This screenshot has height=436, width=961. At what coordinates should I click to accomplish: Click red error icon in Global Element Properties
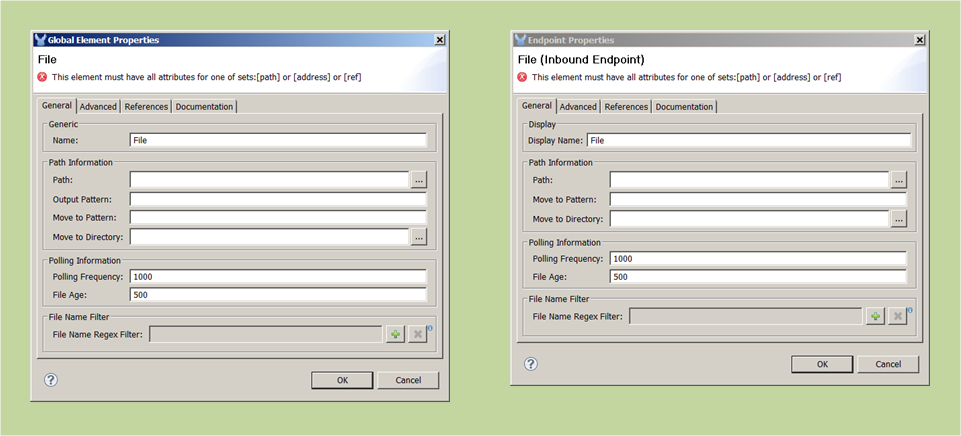coord(42,77)
